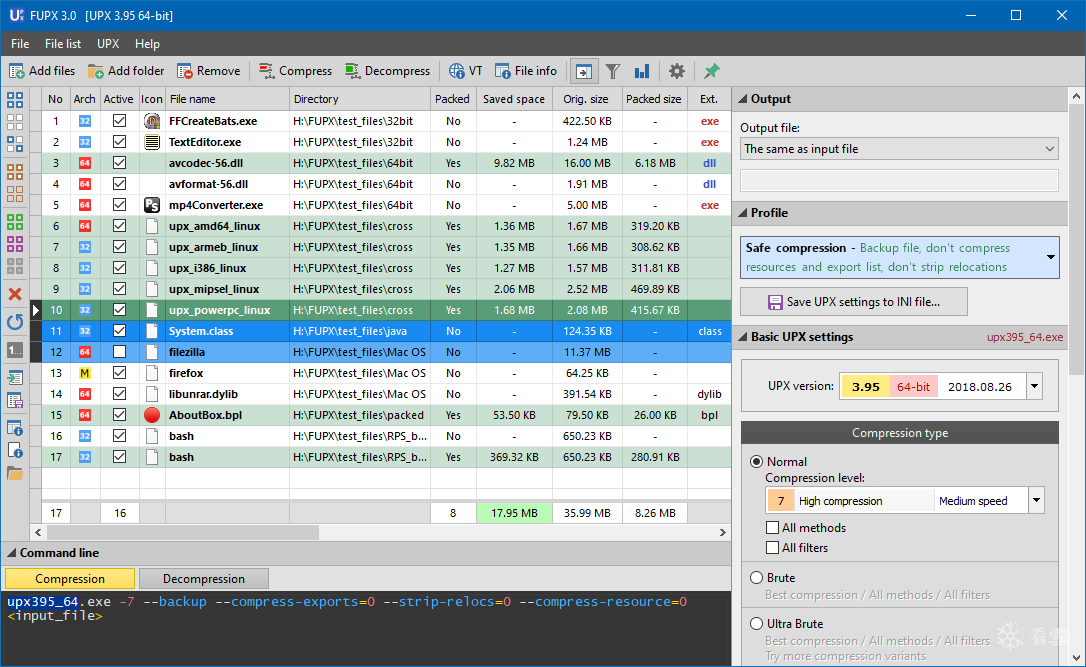
Task: Sort by the Saved space column header
Action: pyautogui.click(x=514, y=99)
